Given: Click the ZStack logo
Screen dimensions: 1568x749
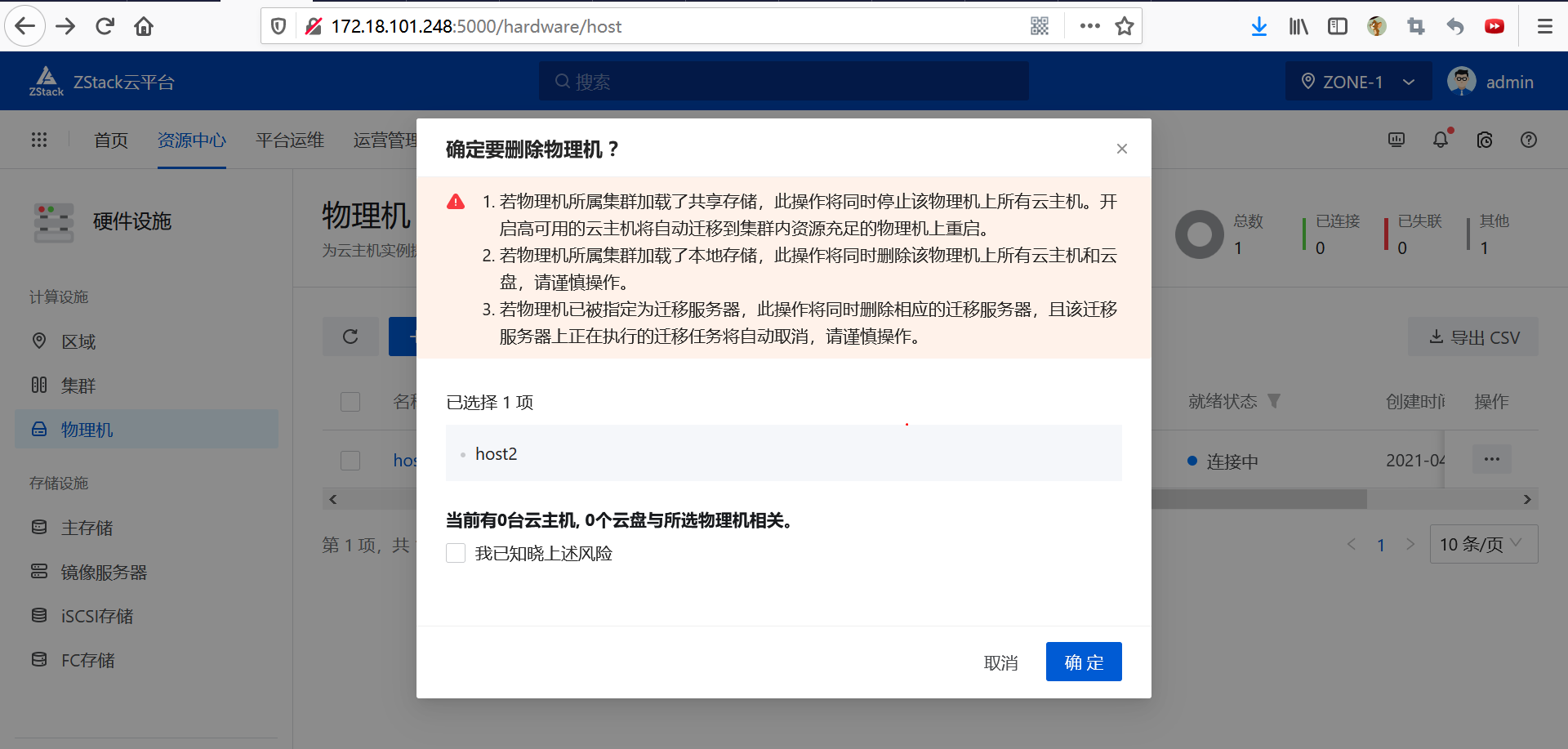Looking at the screenshot, I should [47, 82].
